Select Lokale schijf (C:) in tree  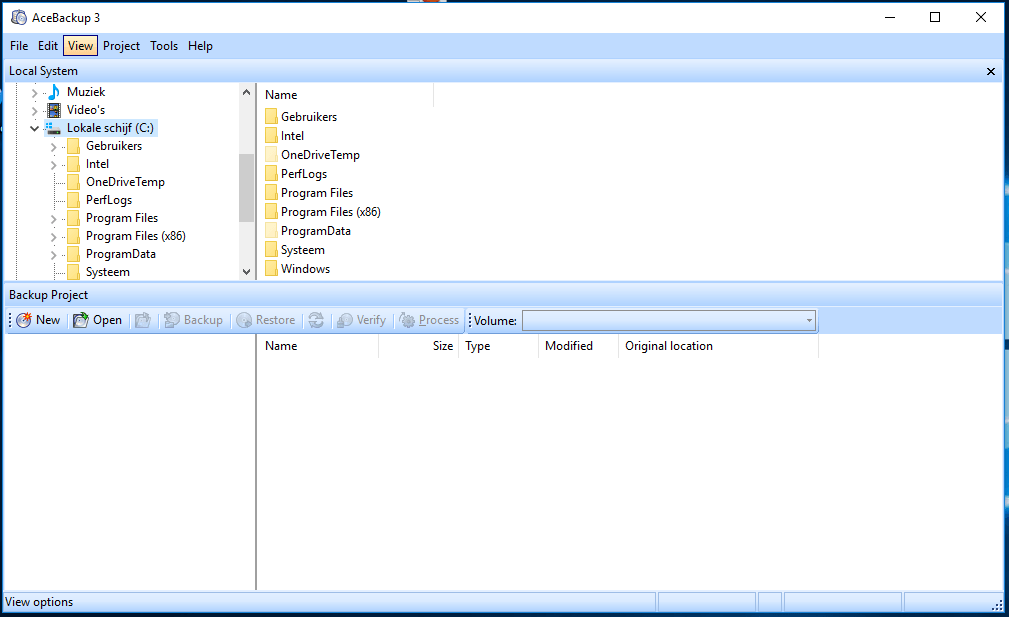click(110, 128)
